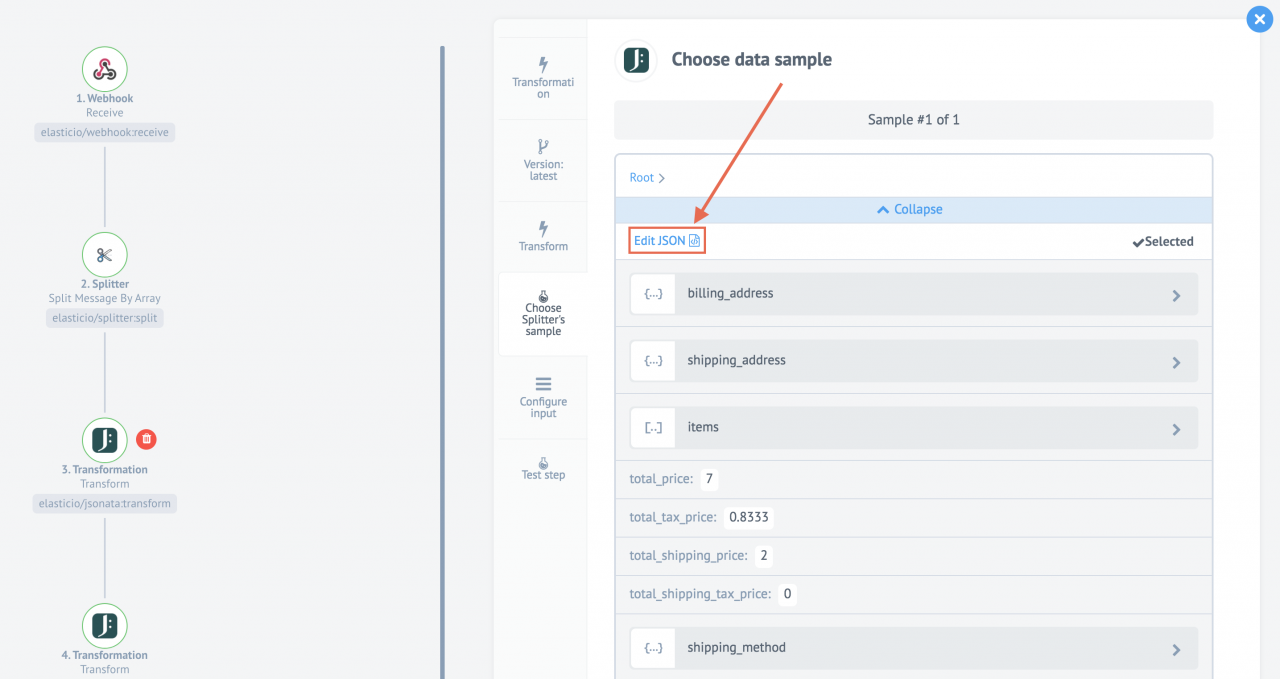The height and width of the screenshot is (679, 1280).
Task: Open the Test step tab
Action: click(x=543, y=467)
